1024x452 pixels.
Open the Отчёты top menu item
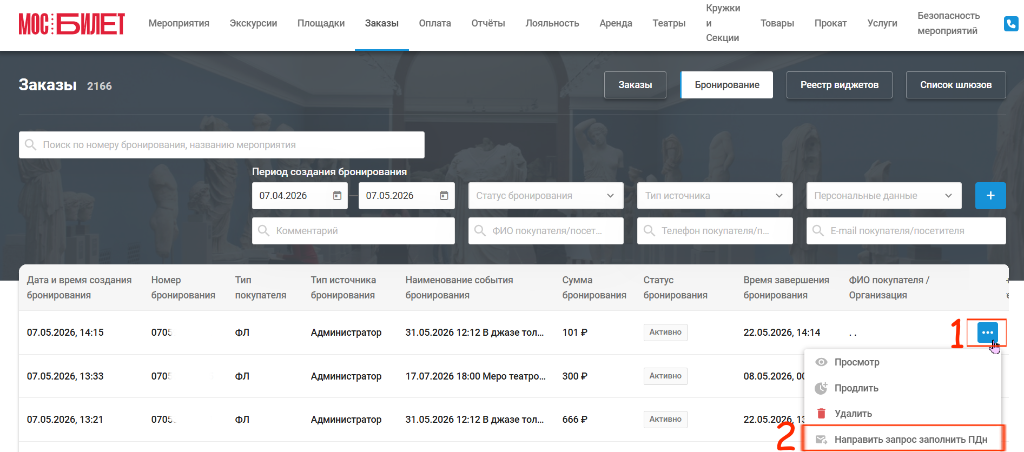click(488, 24)
